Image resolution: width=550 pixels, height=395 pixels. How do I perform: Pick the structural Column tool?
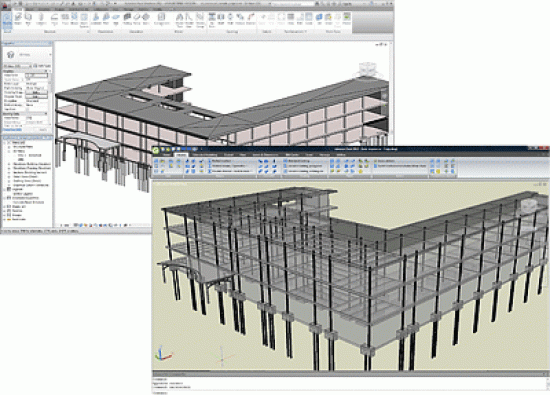(x=41, y=19)
